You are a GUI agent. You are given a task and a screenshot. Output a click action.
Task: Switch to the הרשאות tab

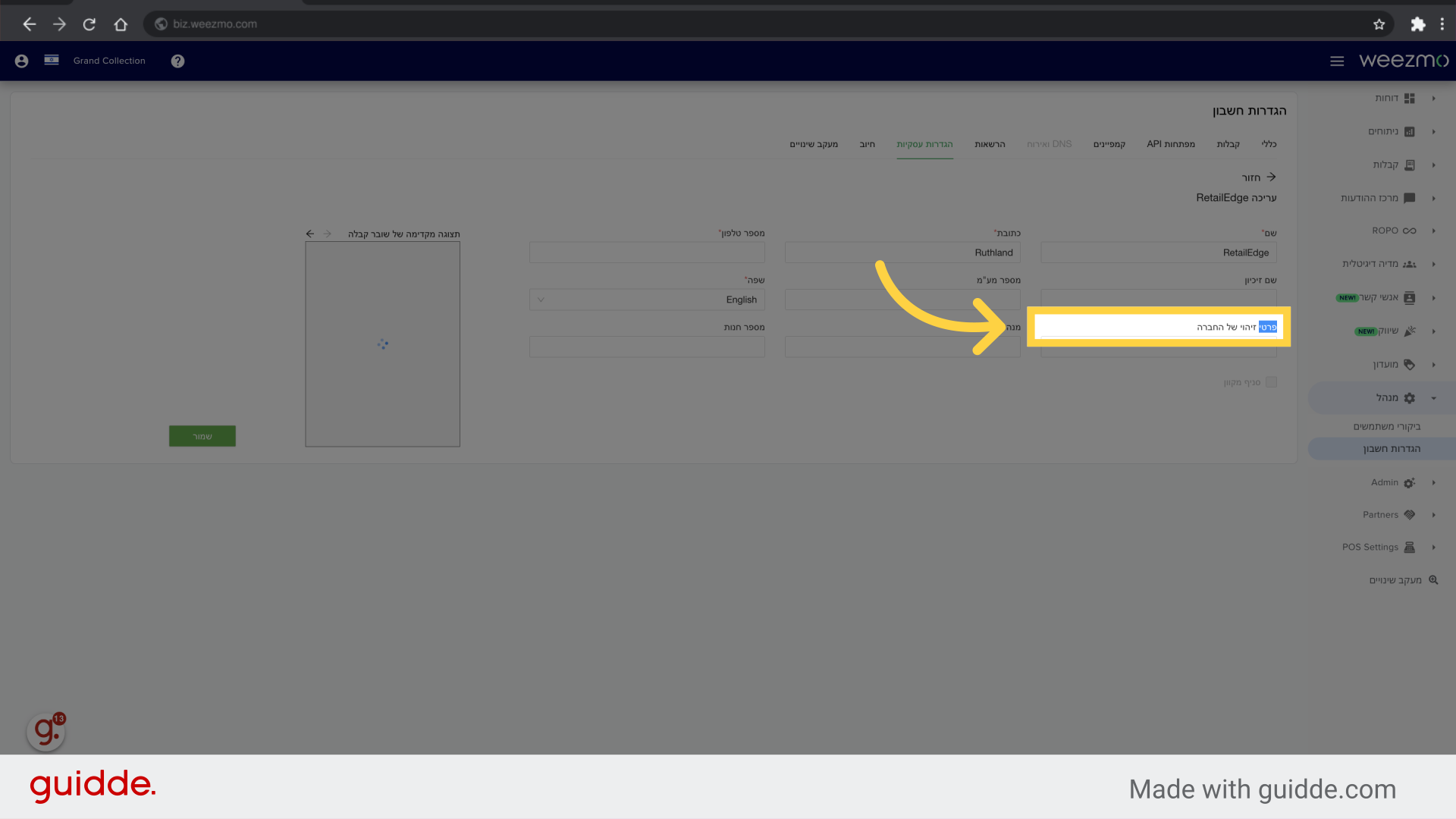[990, 144]
